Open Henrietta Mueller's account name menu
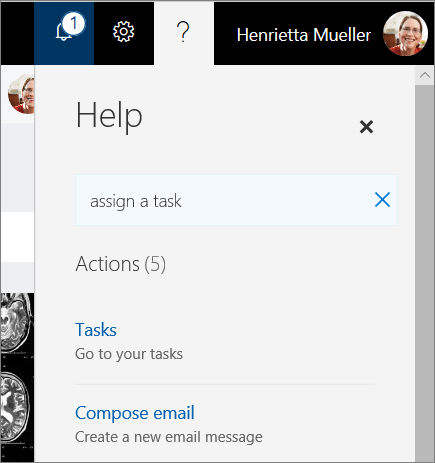Viewport: 435px width, 463px height. tap(304, 35)
